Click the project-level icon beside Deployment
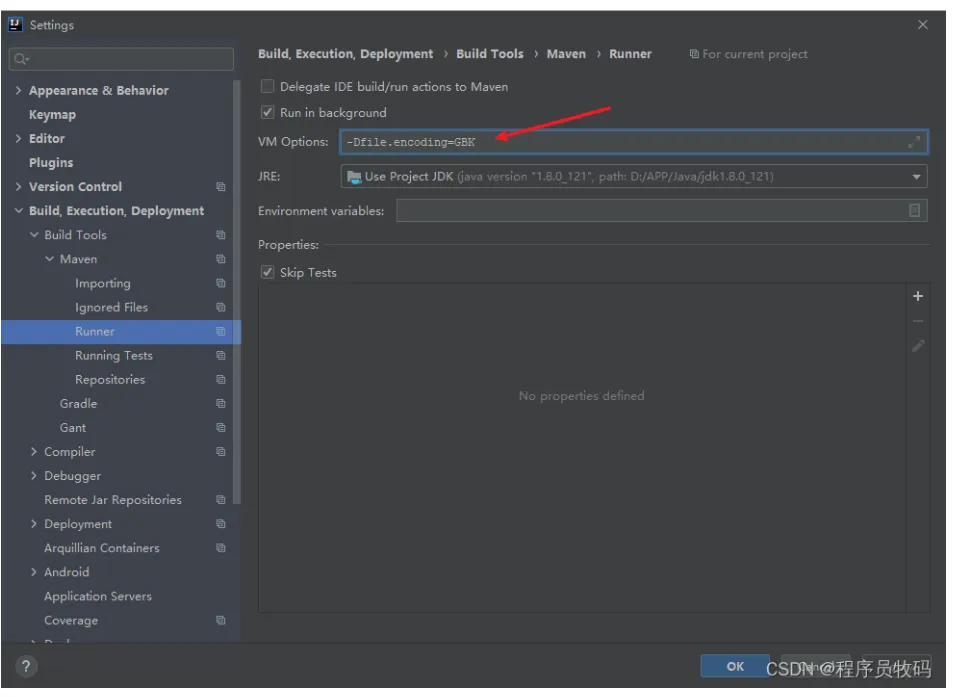Image resolution: width=972 pixels, height=697 pixels. 221,524
